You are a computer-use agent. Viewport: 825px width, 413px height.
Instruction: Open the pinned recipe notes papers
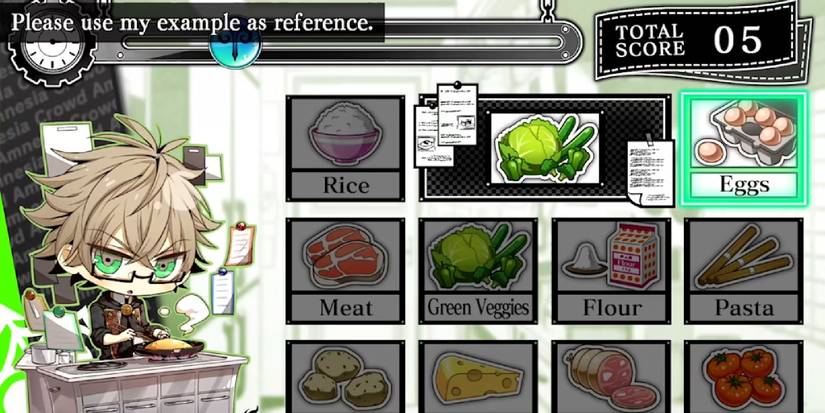(x=446, y=124)
